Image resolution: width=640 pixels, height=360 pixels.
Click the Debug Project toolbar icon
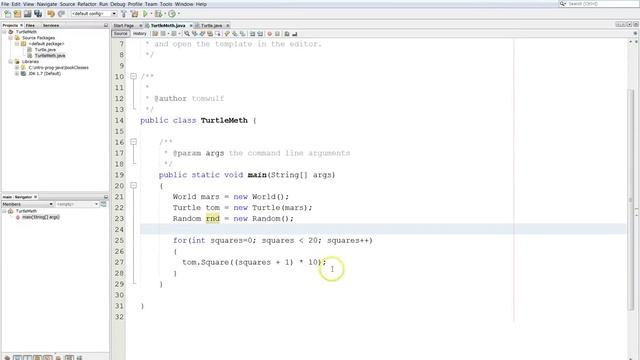pyautogui.click(x=158, y=14)
